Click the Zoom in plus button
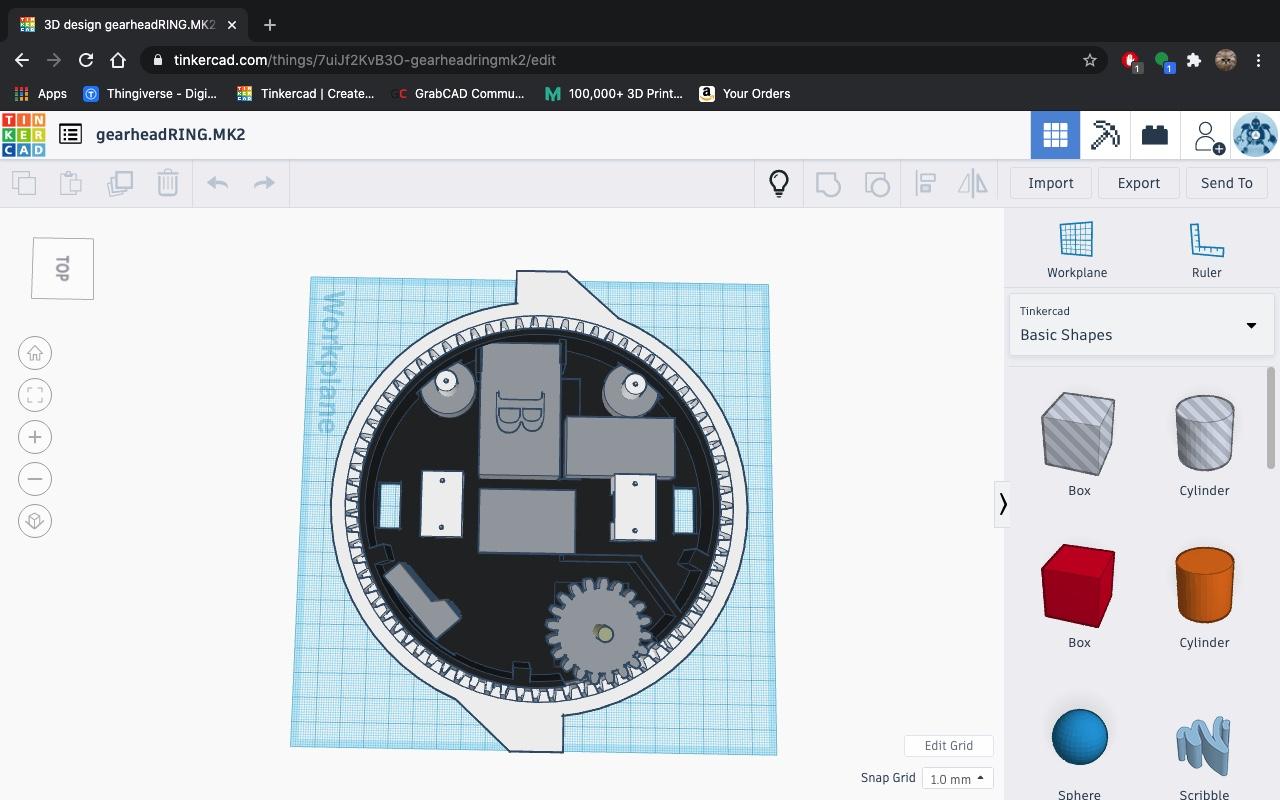This screenshot has height=800, width=1280. point(35,437)
